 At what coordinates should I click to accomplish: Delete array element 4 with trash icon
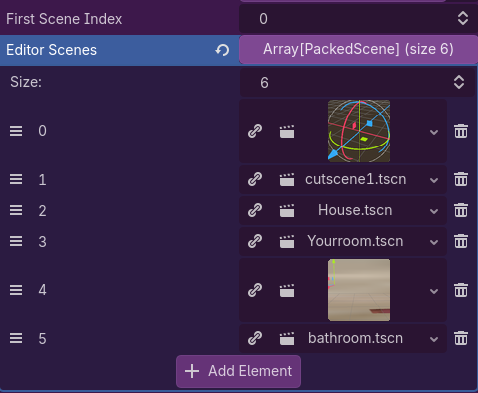[461, 290]
